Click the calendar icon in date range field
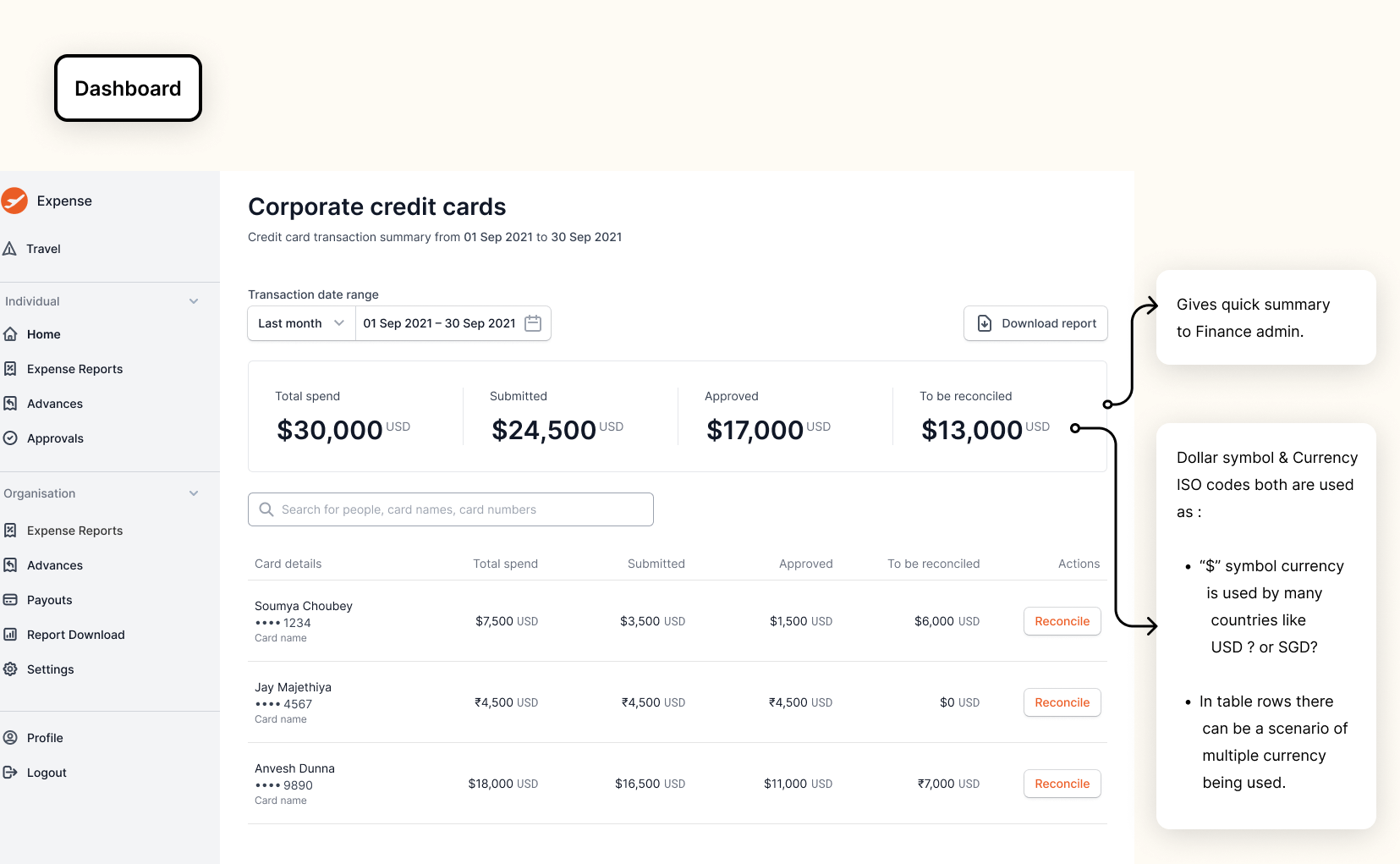 click(x=533, y=323)
